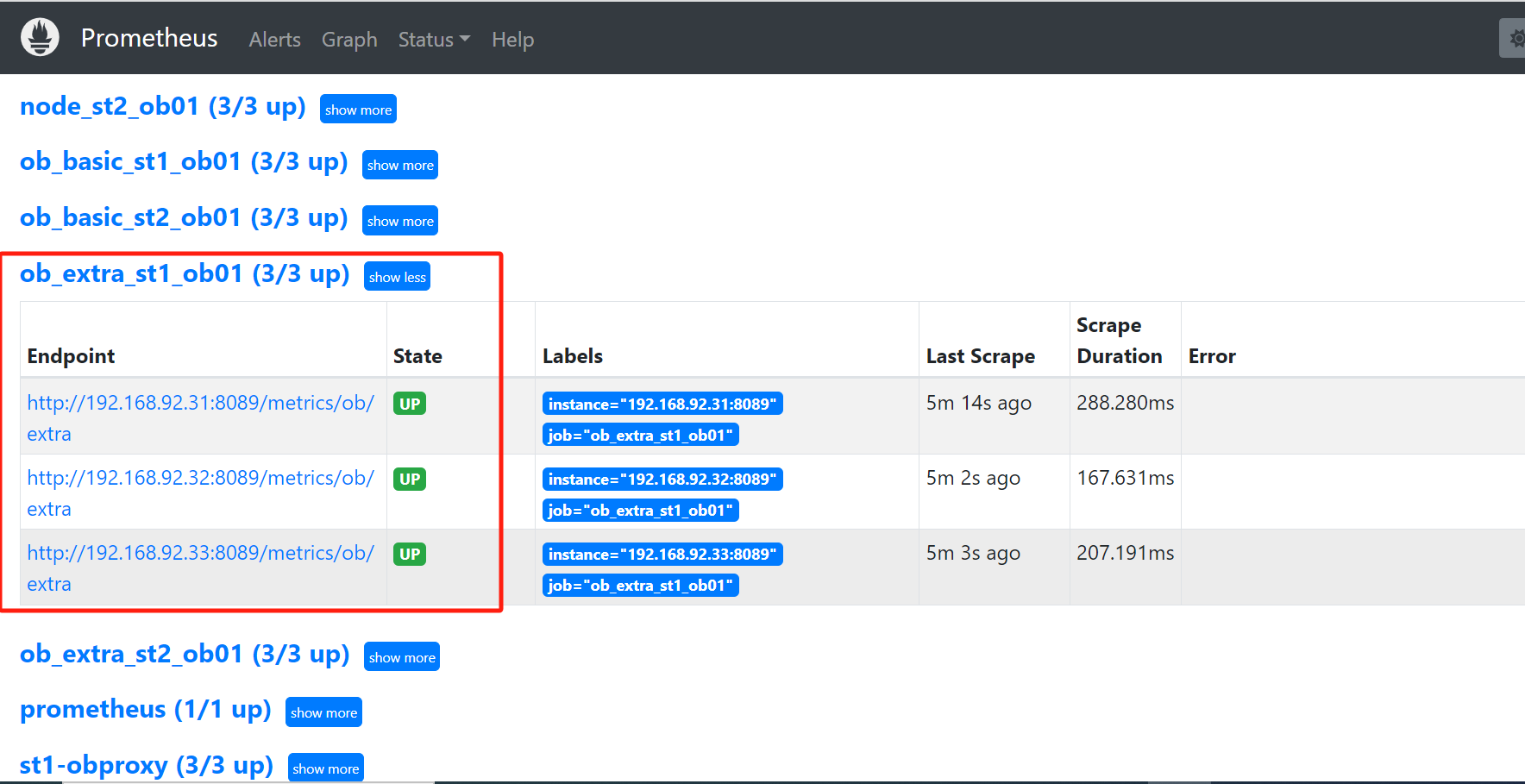Click label instance="192.168.92.32:8089"
Viewport: 1525px width, 784px height.
tap(662, 479)
